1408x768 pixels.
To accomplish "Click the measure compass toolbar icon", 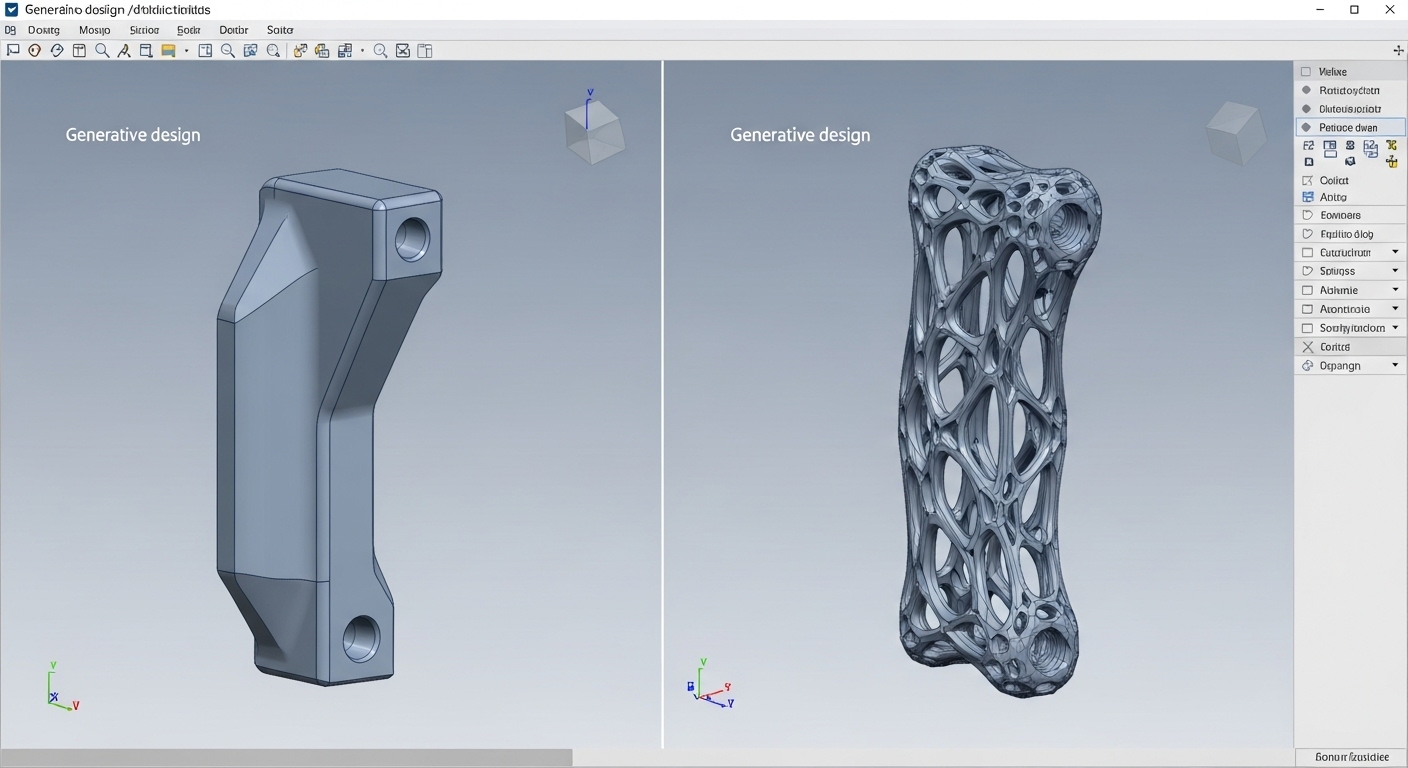I will point(124,50).
